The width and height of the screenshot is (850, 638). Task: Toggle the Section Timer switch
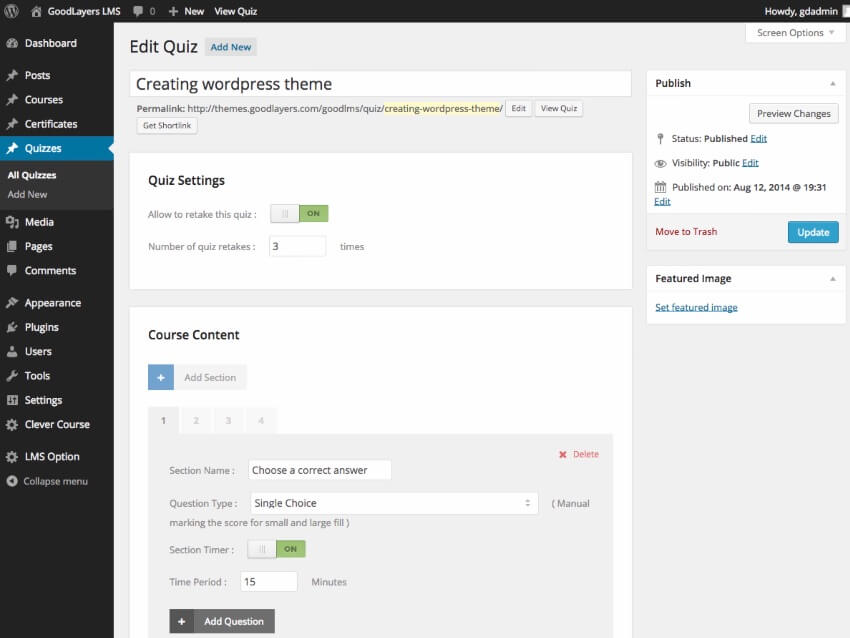tap(276, 549)
